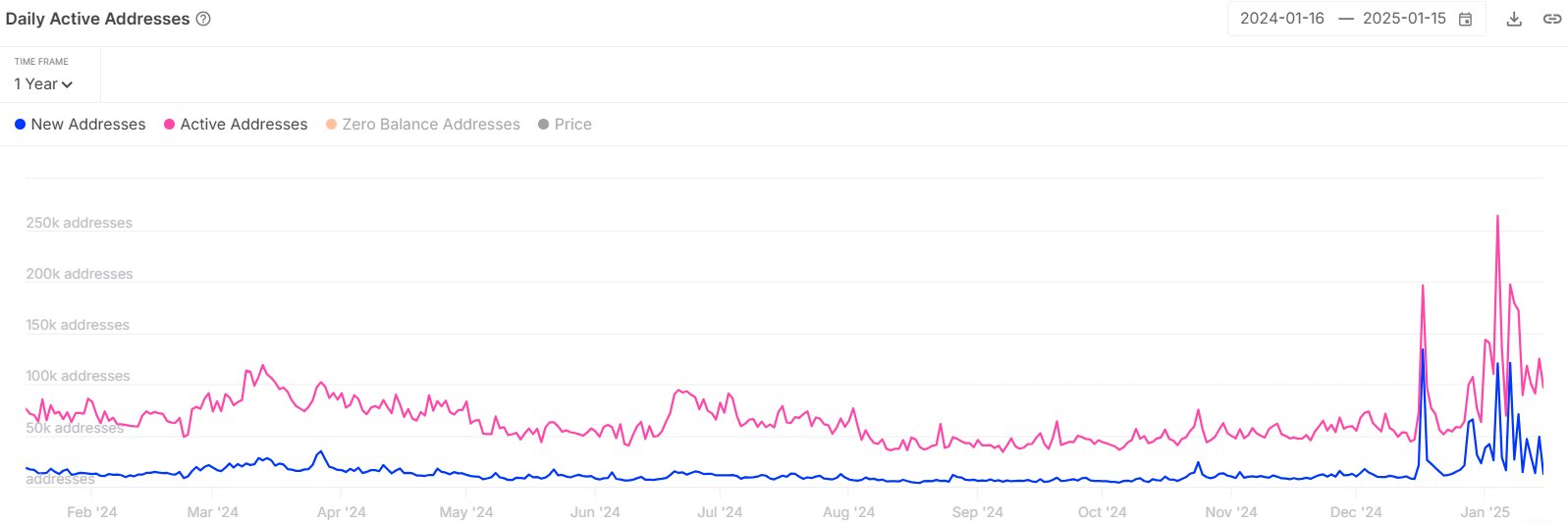1568x523 pixels.
Task: Select the highest pink peak in January '25
Action: [x=1497, y=217]
